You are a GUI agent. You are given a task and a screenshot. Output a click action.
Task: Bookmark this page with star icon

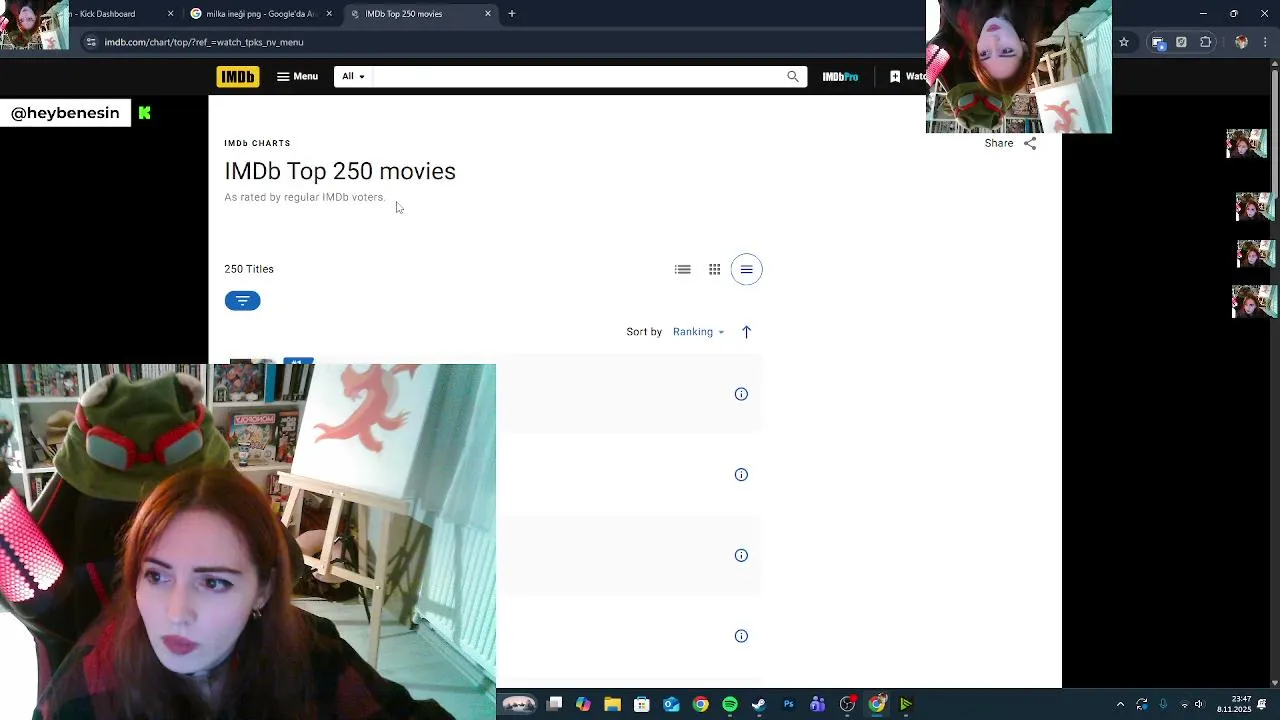(1124, 42)
